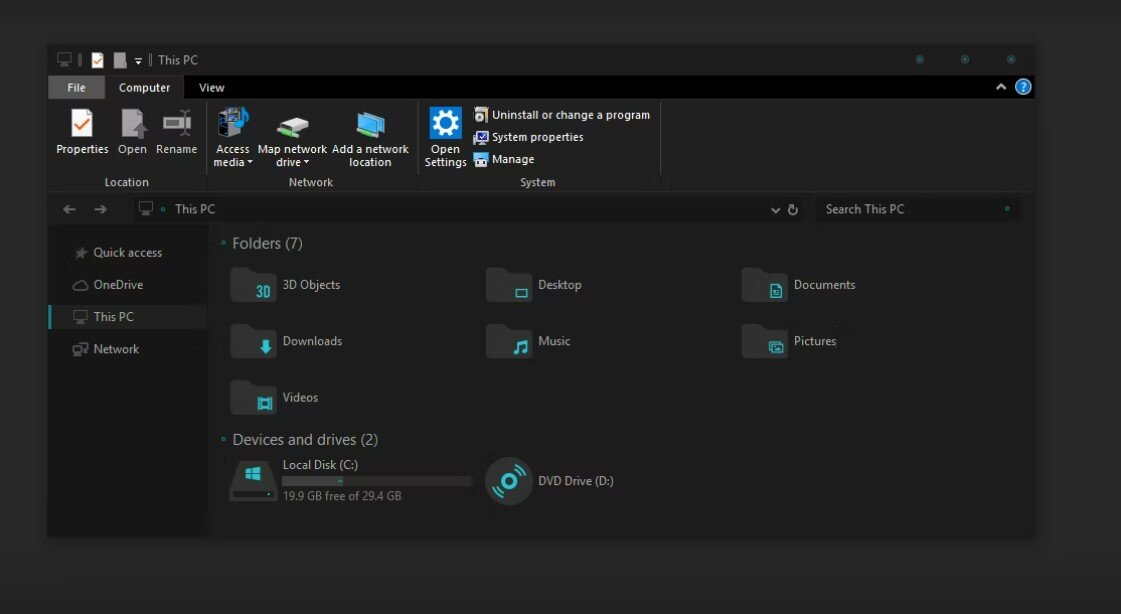This screenshot has width=1121, height=614.
Task: Click Uninstall or change a program
Action: 562,115
